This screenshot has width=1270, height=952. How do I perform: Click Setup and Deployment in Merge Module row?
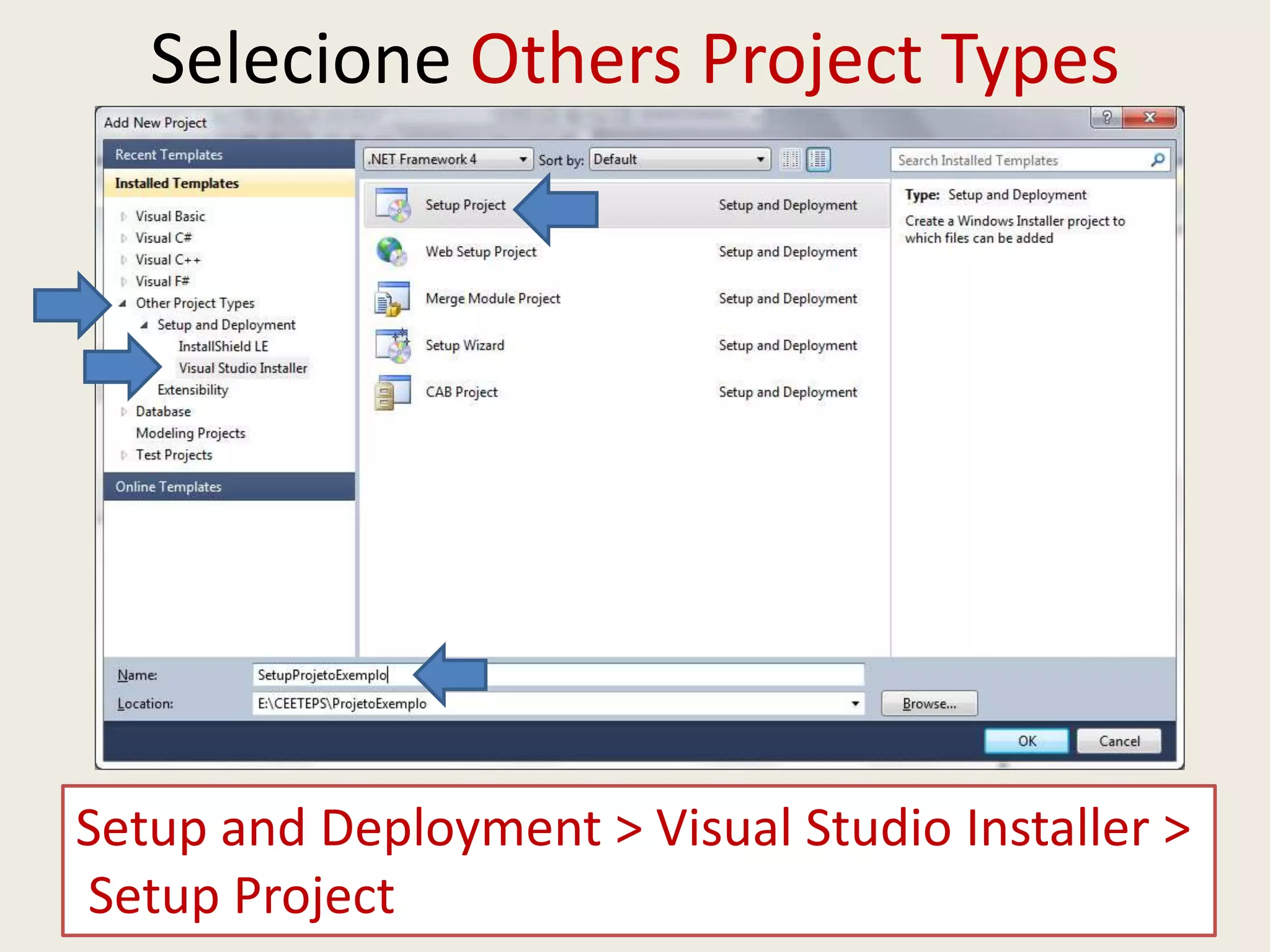[x=788, y=299]
